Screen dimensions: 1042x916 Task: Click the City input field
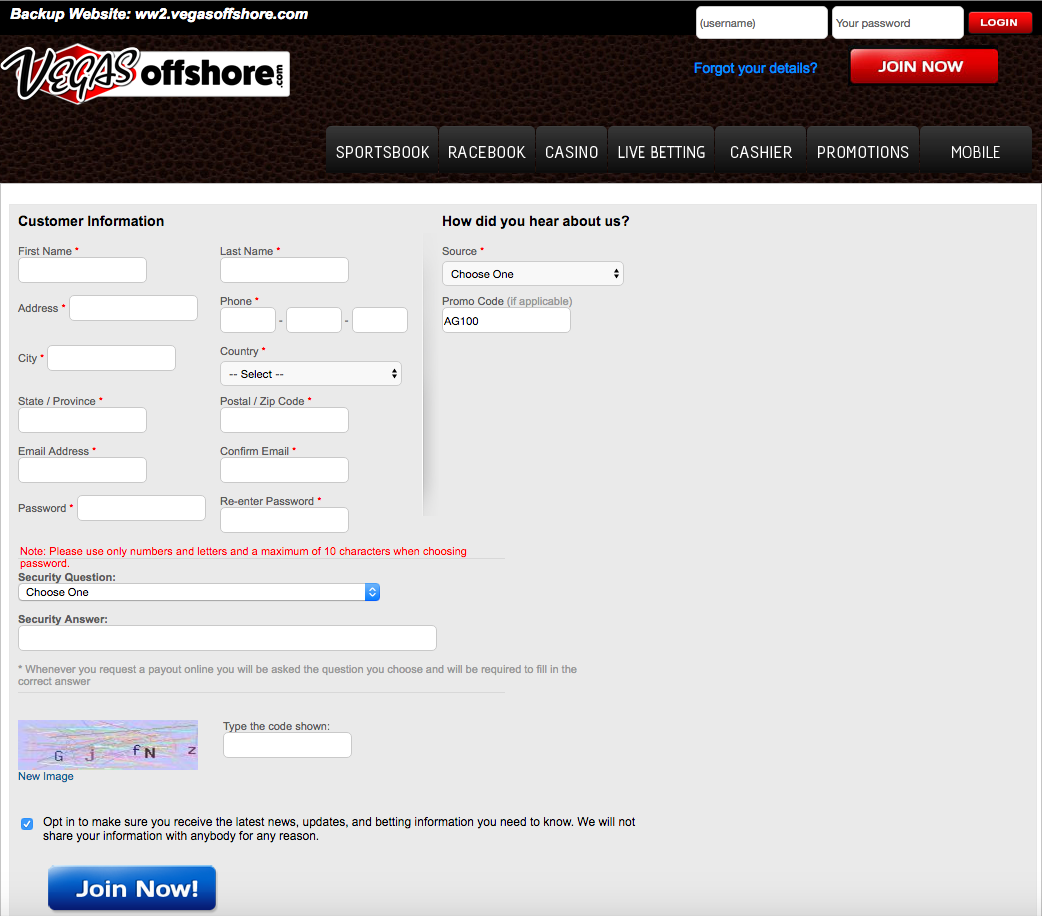pyautogui.click(x=112, y=358)
